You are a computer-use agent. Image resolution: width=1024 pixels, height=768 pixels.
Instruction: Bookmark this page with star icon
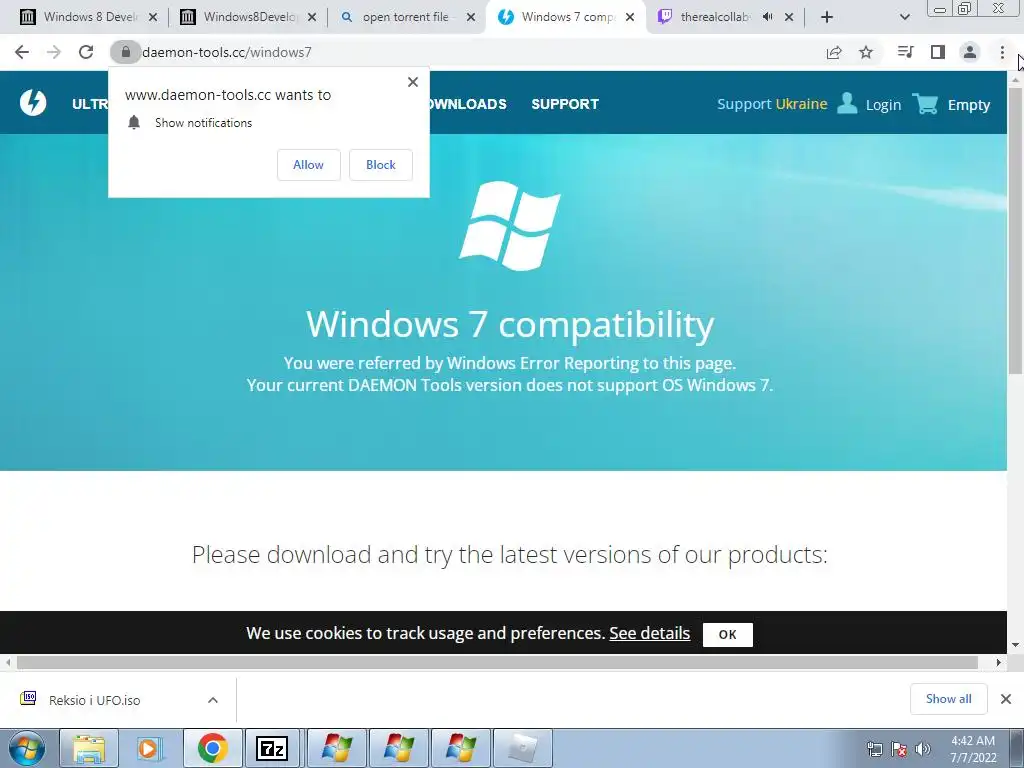tap(866, 52)
